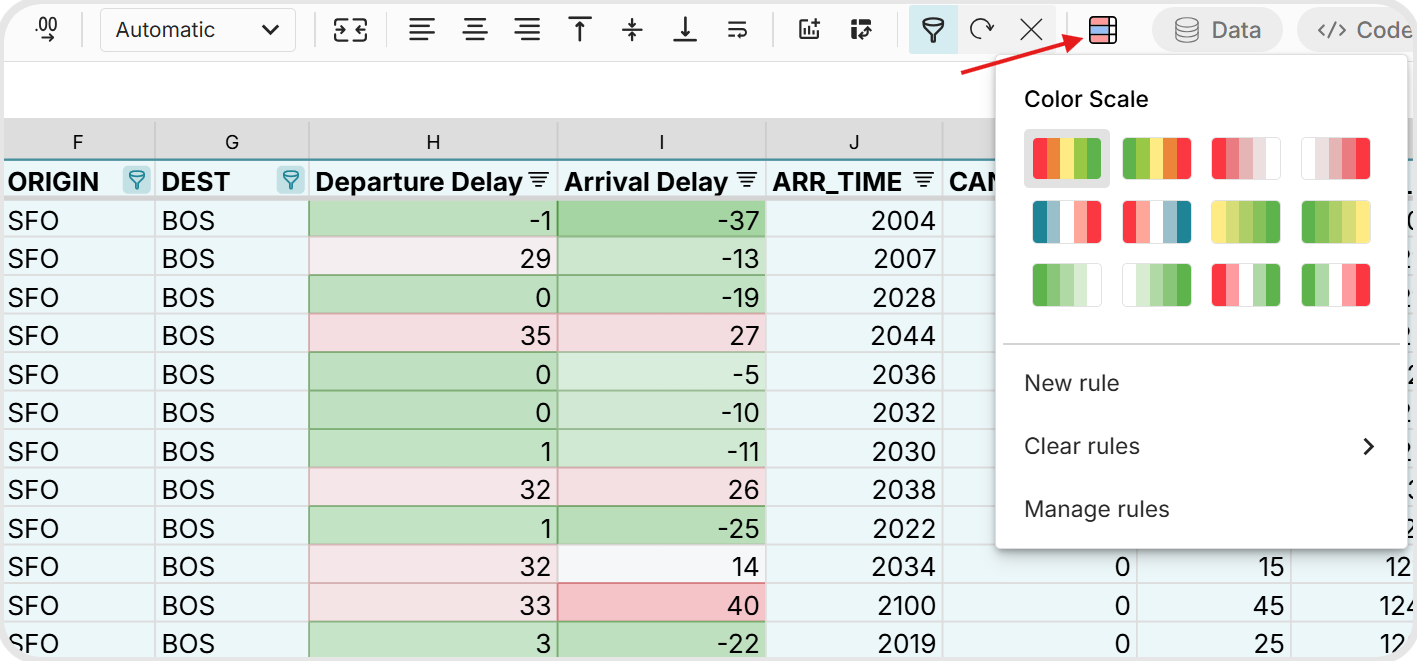Viewport: 1417px width, 661px height.
Task: Select the blue-white-red color scale swatch
Action: (1067, 221)
